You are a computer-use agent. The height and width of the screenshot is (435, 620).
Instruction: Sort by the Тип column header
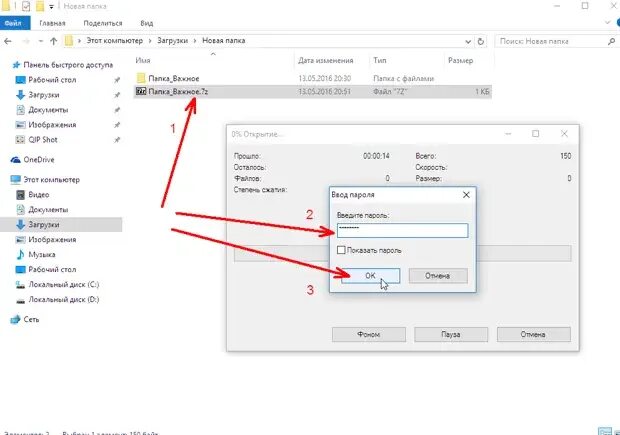[x=380, y=61]
